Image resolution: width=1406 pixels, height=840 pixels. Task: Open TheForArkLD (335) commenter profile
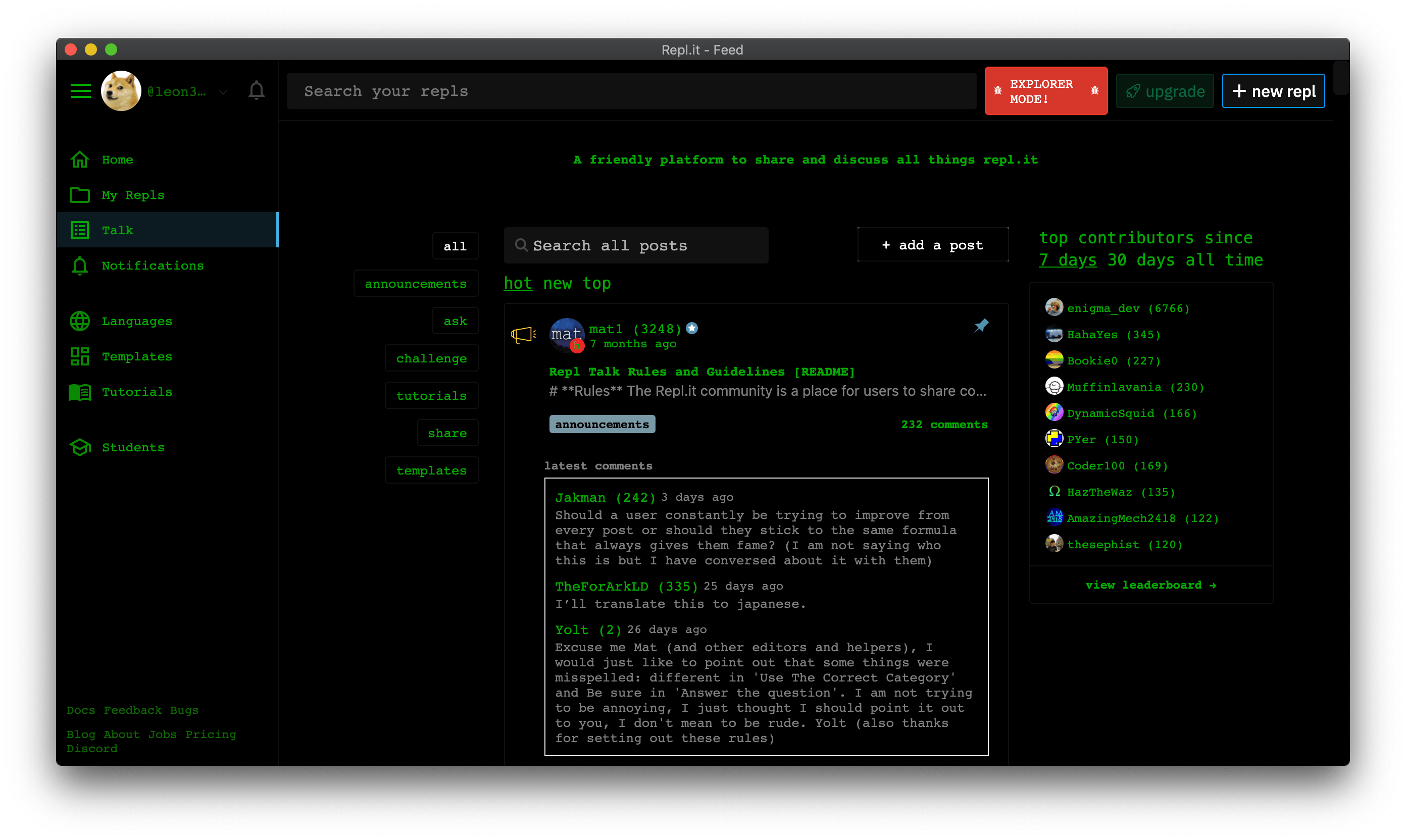(626, 587)
